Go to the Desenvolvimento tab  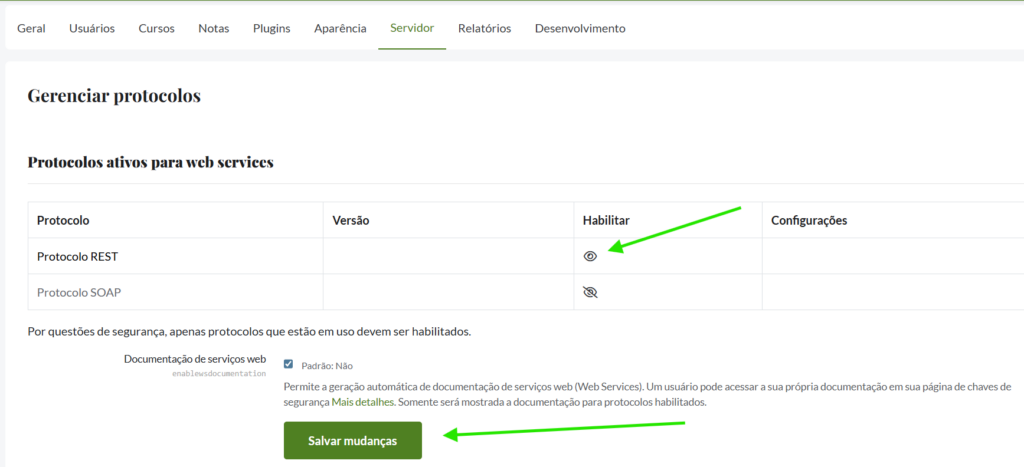(x=580, y=28)
